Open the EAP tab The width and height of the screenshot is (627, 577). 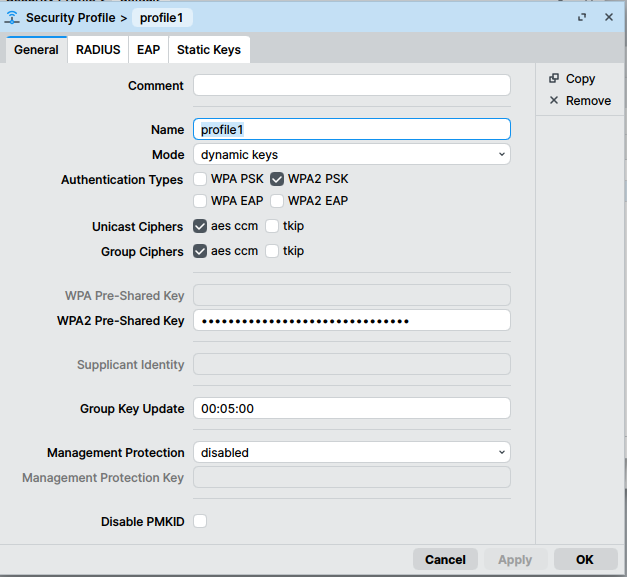(x=148, y=50)
